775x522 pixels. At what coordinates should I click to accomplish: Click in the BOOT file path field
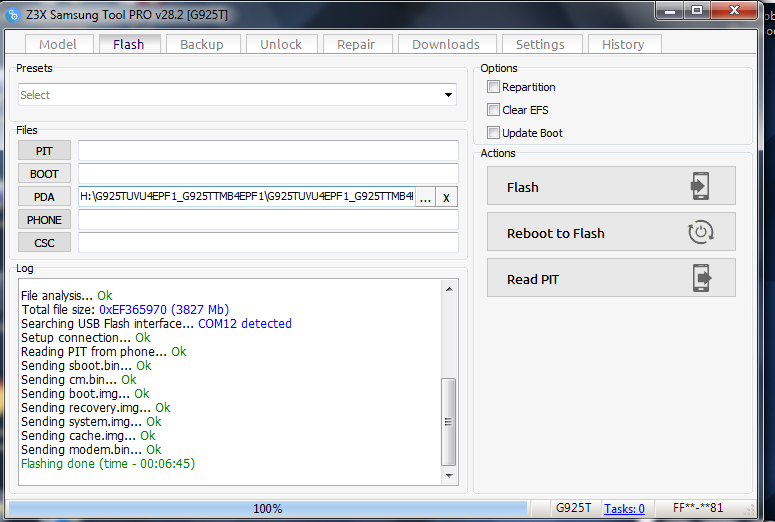268,174
